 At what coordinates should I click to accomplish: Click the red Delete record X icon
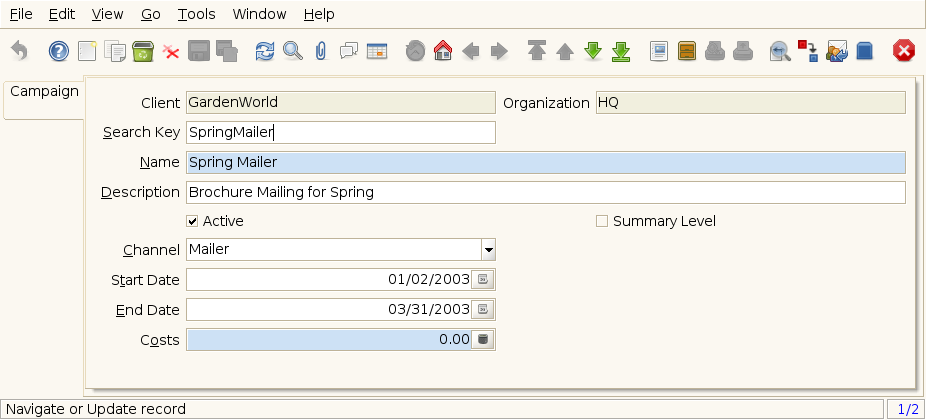[171, 51]
